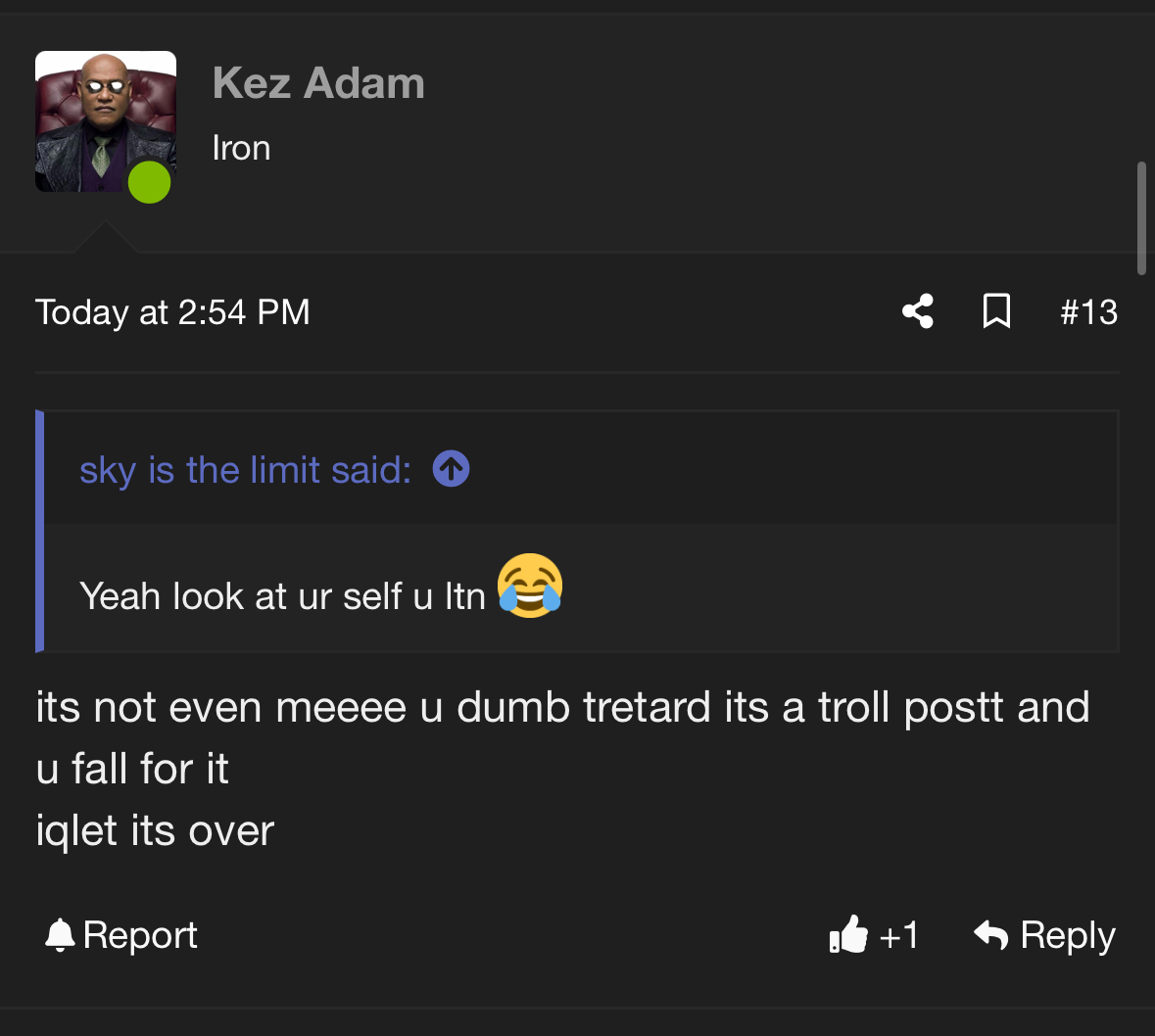The height and width of the screenshot is (1036, 1155).
Task: Click the Reply text label
Action: 1068,935
